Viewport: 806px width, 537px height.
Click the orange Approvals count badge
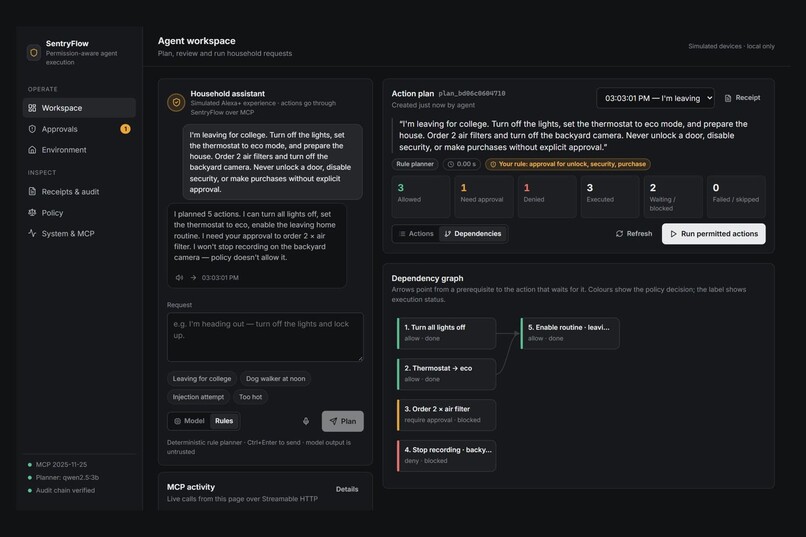click(x=125, y=129)
